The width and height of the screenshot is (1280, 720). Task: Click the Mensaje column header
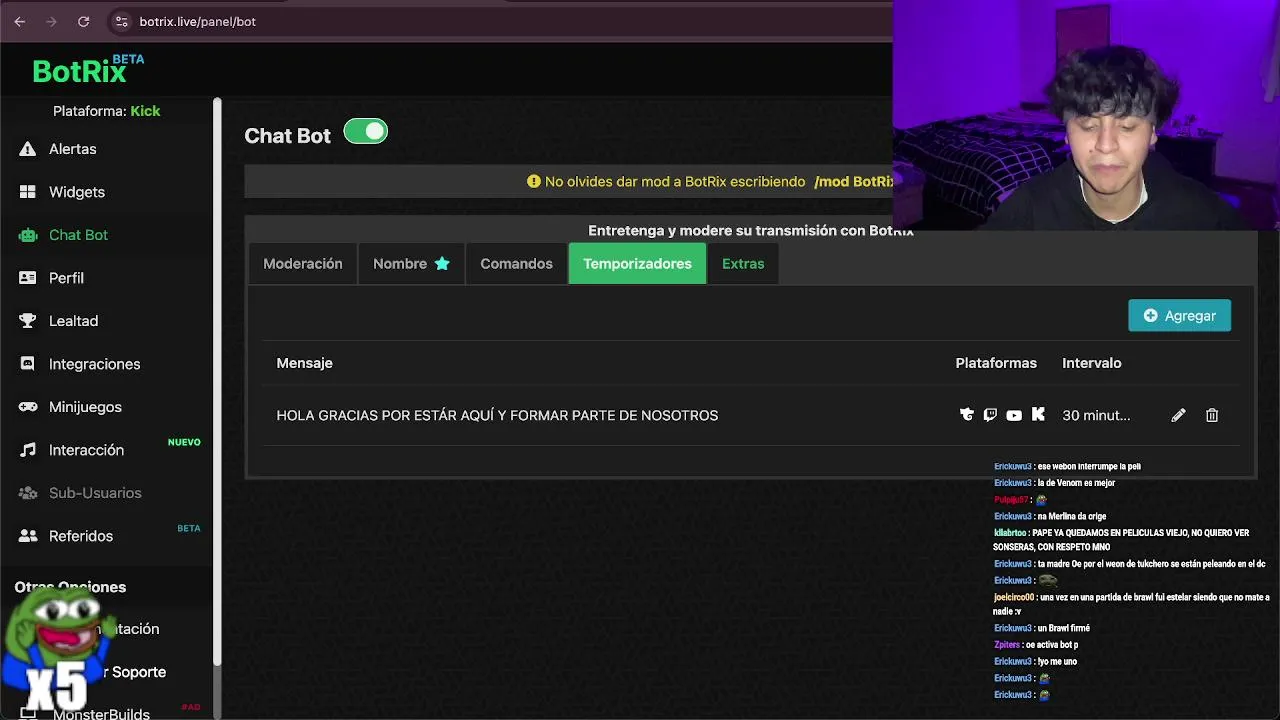[304, 363]
